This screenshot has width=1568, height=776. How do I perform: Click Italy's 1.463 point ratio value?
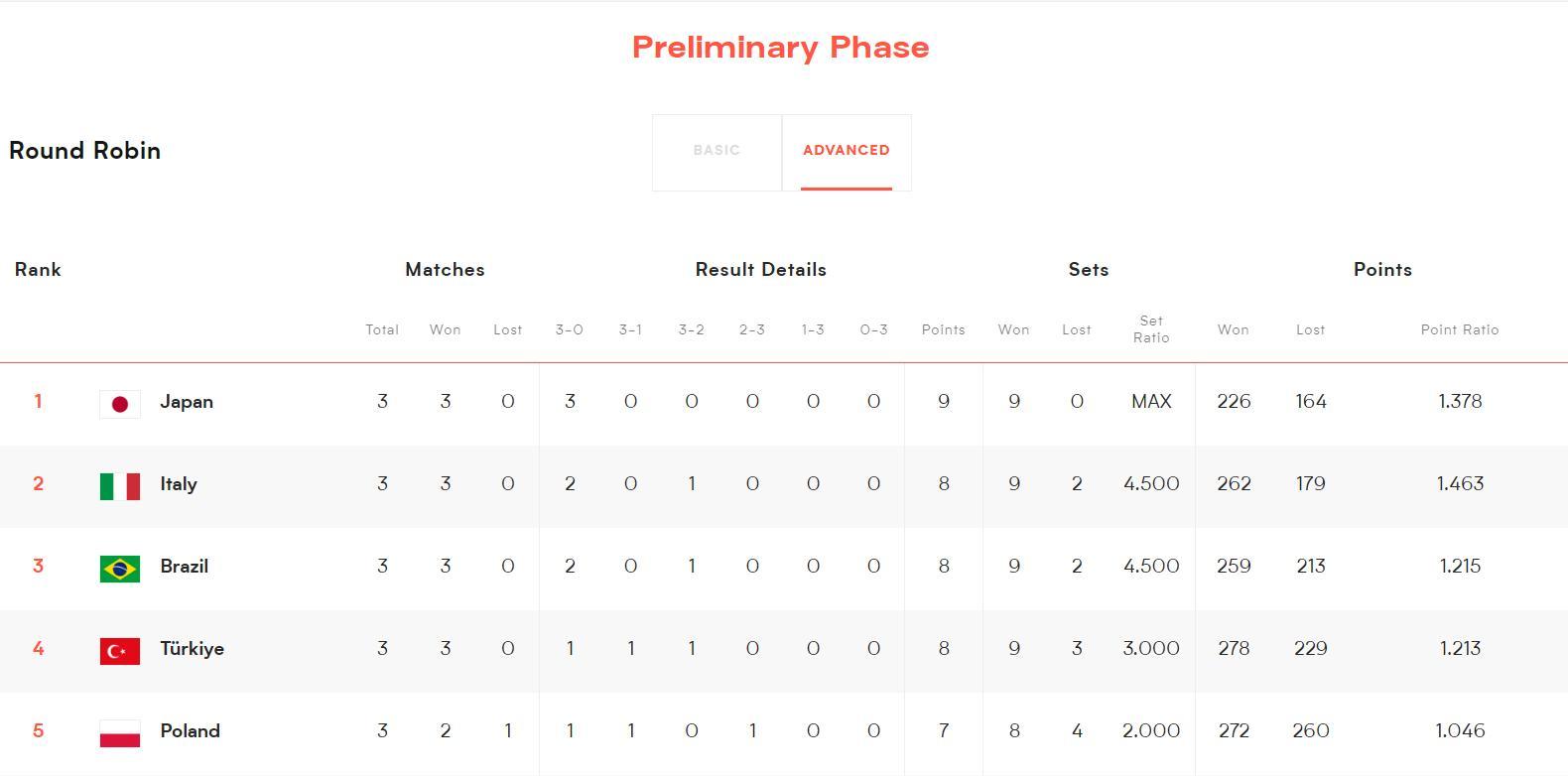coord(1459,484)
